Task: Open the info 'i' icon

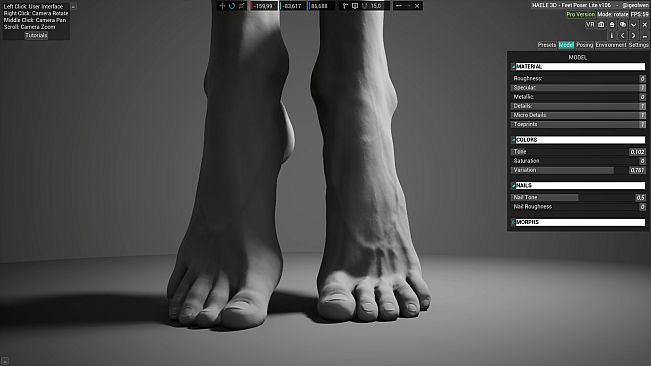Action: click(612, 36)
